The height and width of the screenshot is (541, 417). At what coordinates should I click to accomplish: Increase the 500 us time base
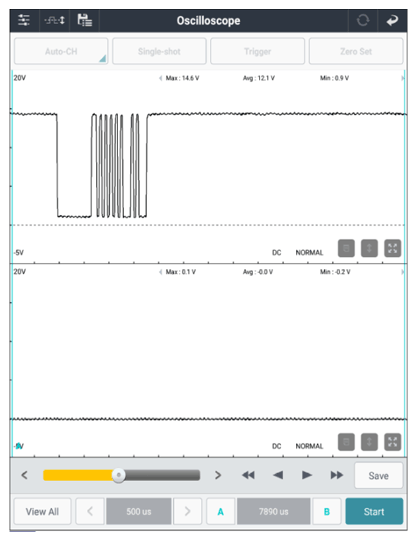[187, 511]
